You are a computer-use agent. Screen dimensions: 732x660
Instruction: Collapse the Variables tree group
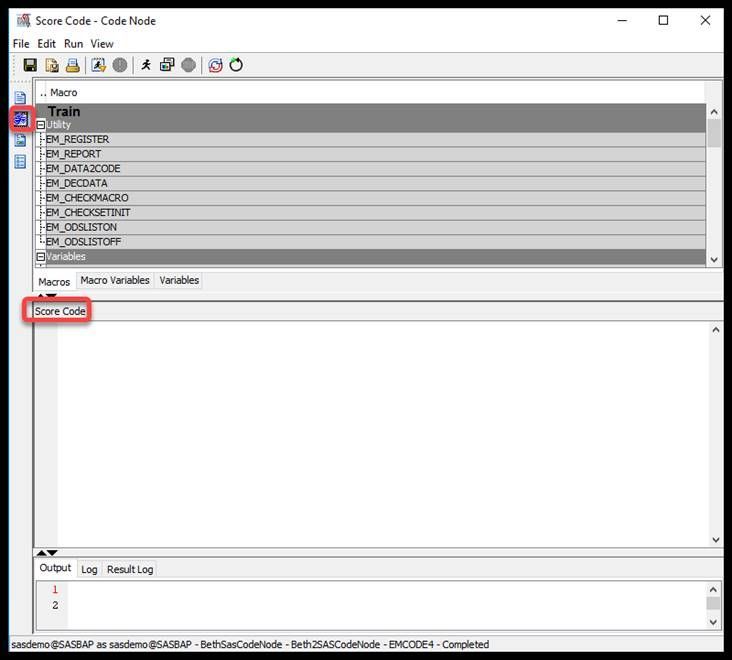(41, 257)
